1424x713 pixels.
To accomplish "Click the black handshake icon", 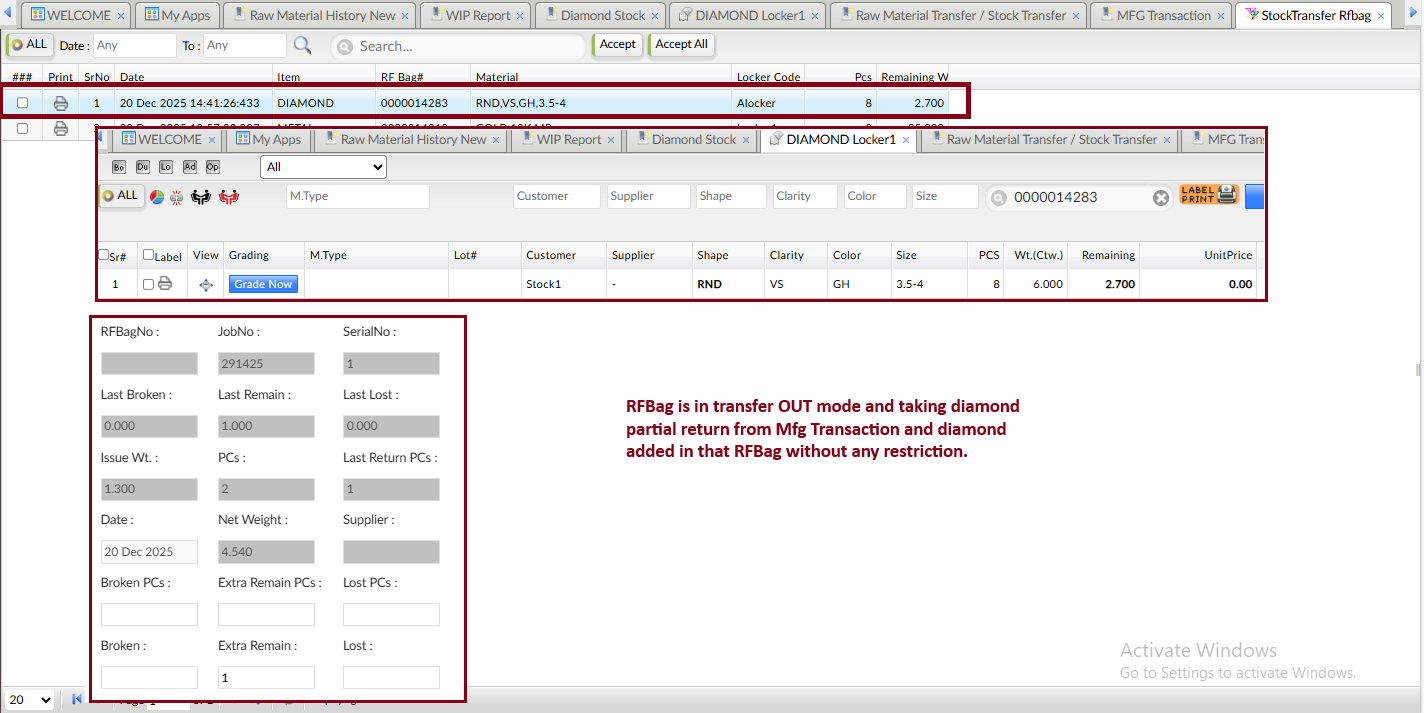I will click(201, 197).
